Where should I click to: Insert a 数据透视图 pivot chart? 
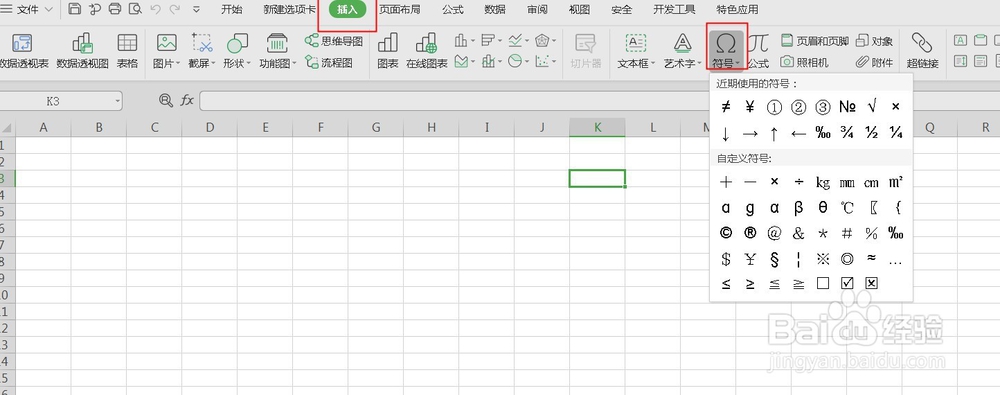(x=83, y=50)
